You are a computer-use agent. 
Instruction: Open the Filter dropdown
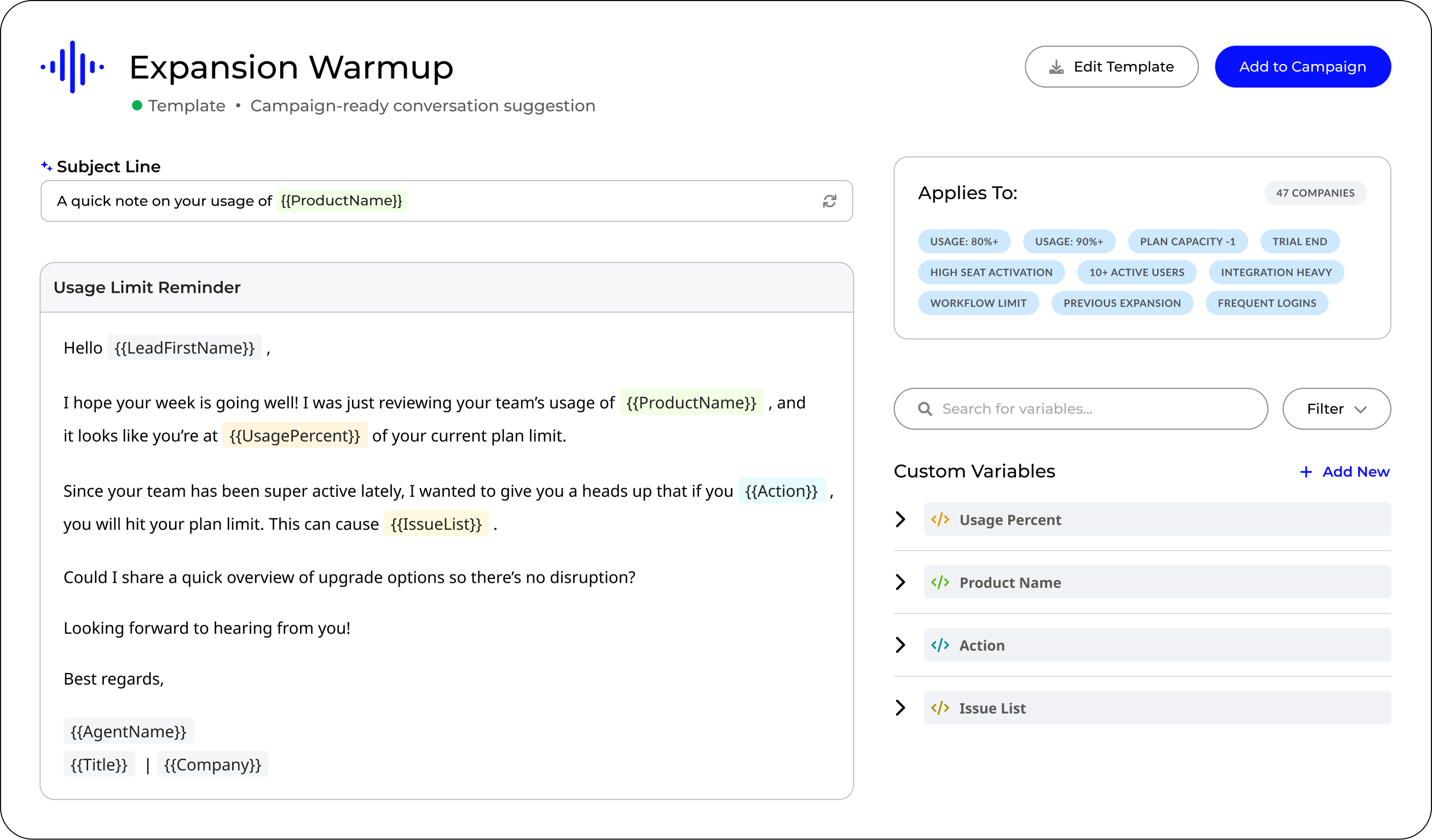(1337, 409)
